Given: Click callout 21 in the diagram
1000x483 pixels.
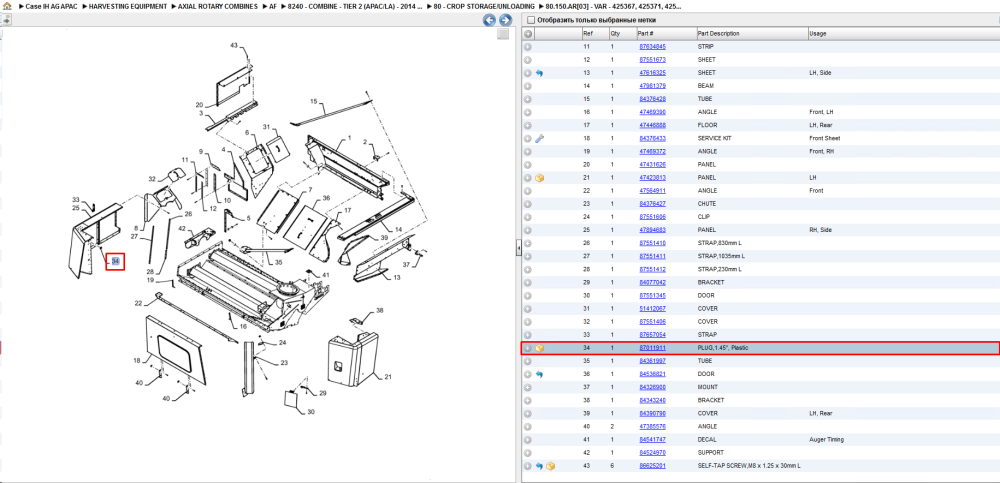Looking at the screenshot, I should [387, 376].
